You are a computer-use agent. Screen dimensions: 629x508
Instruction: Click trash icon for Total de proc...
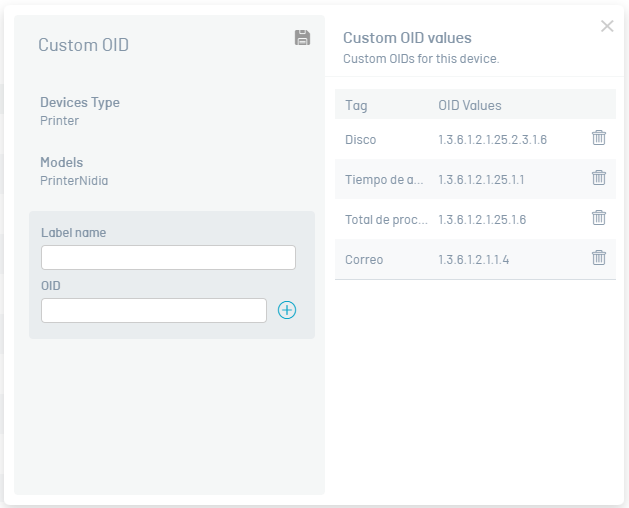[x=599, y=218]
